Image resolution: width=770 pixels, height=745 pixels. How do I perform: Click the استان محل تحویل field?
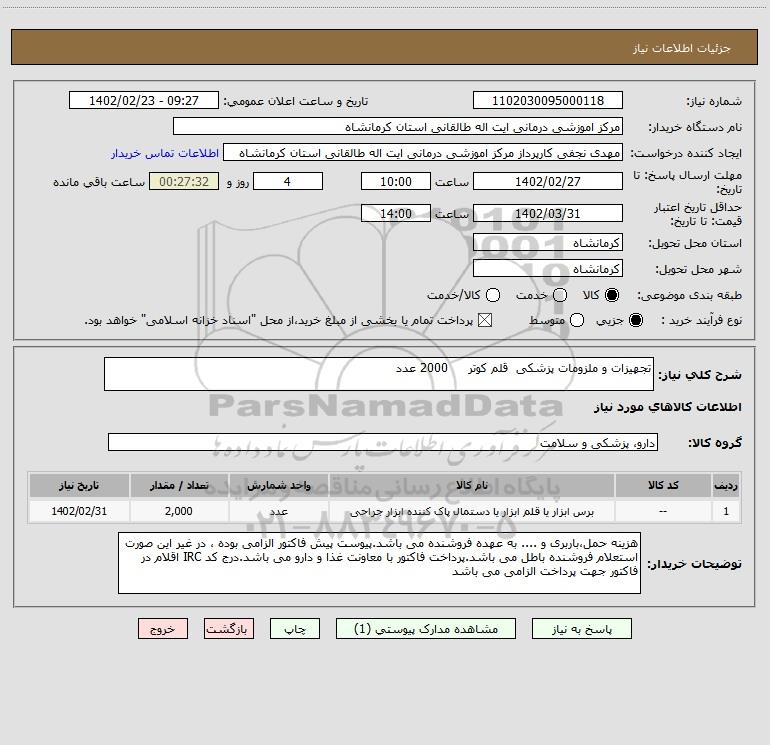(x=548, y=242)
